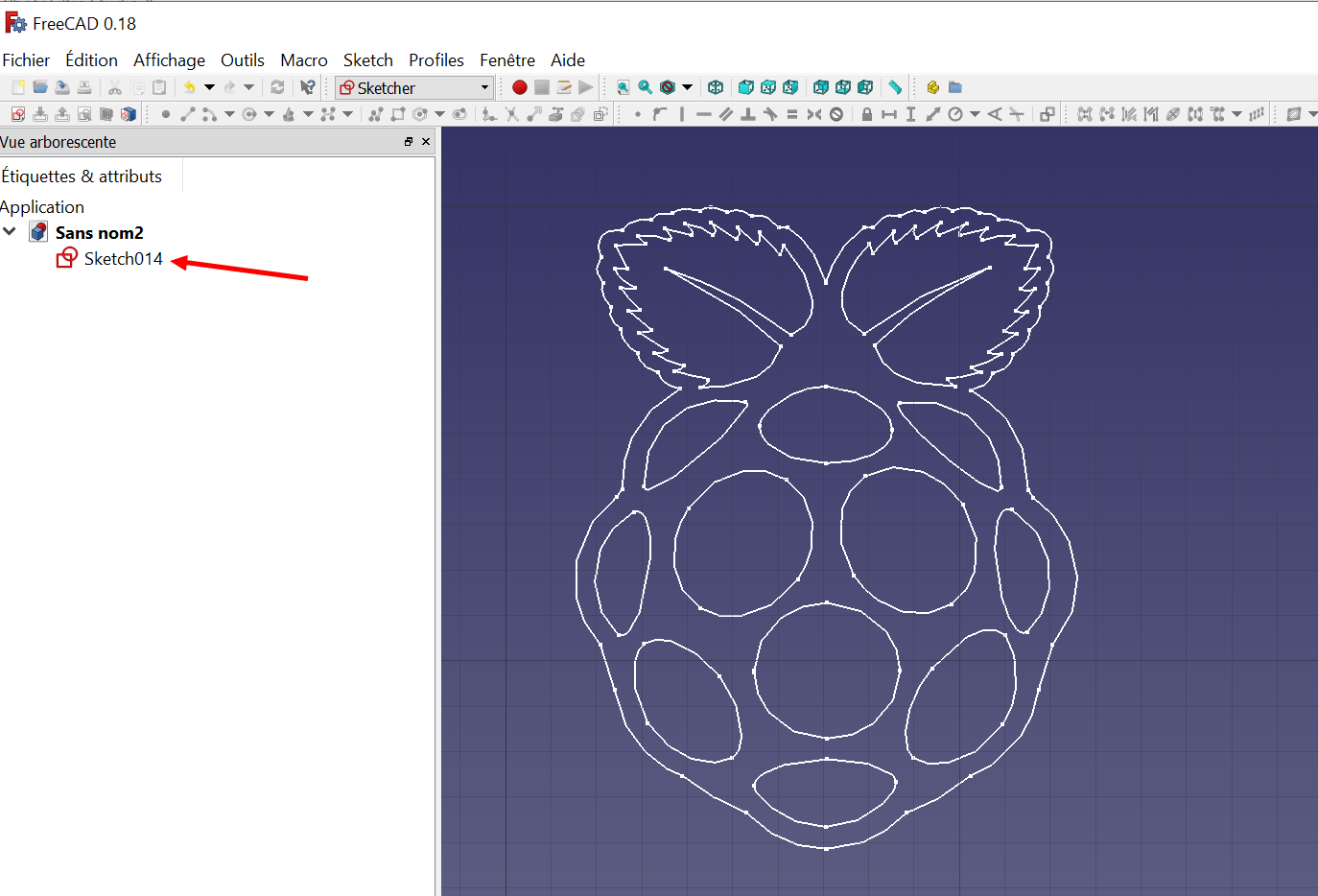Image resolution: width=1318 pixels, height=896 pixels.
Task: Toggle driving/reference constraint icon
Action: (1047, 114)
